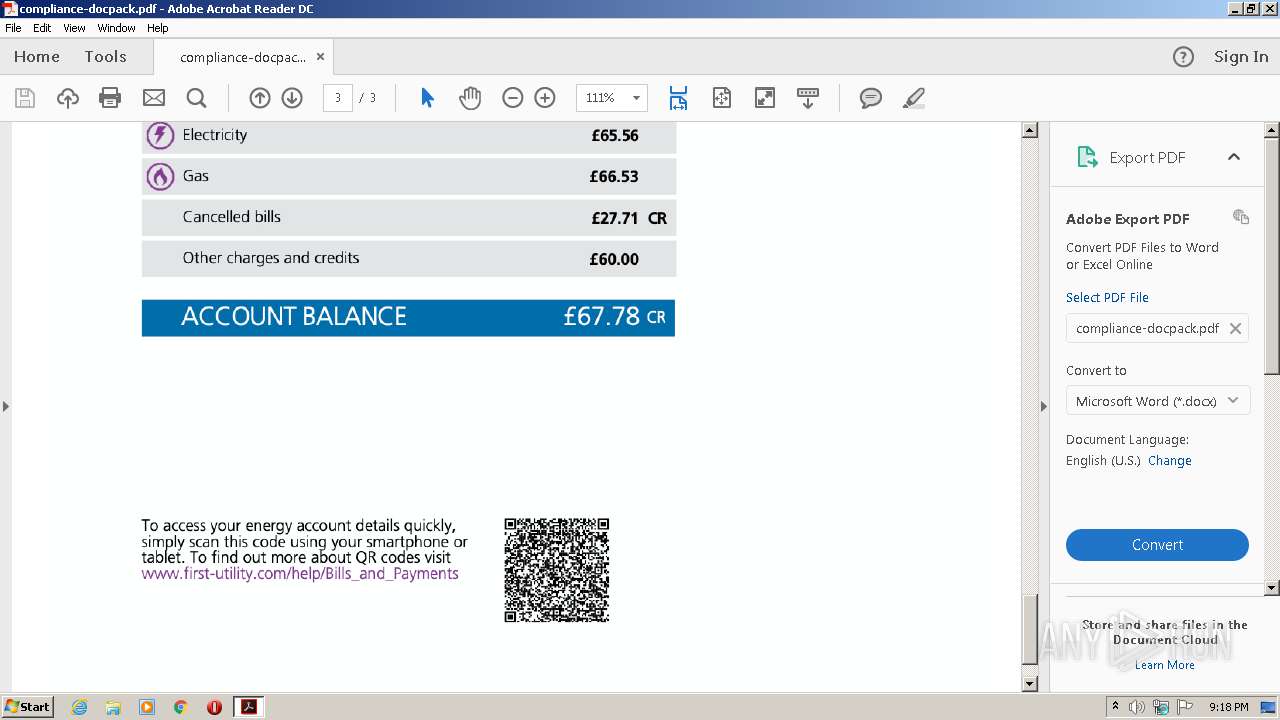The width and height of the screenshot is (1280, 720).
Task: Click the document vertical scrollbar thumb
Action: 1029,629
